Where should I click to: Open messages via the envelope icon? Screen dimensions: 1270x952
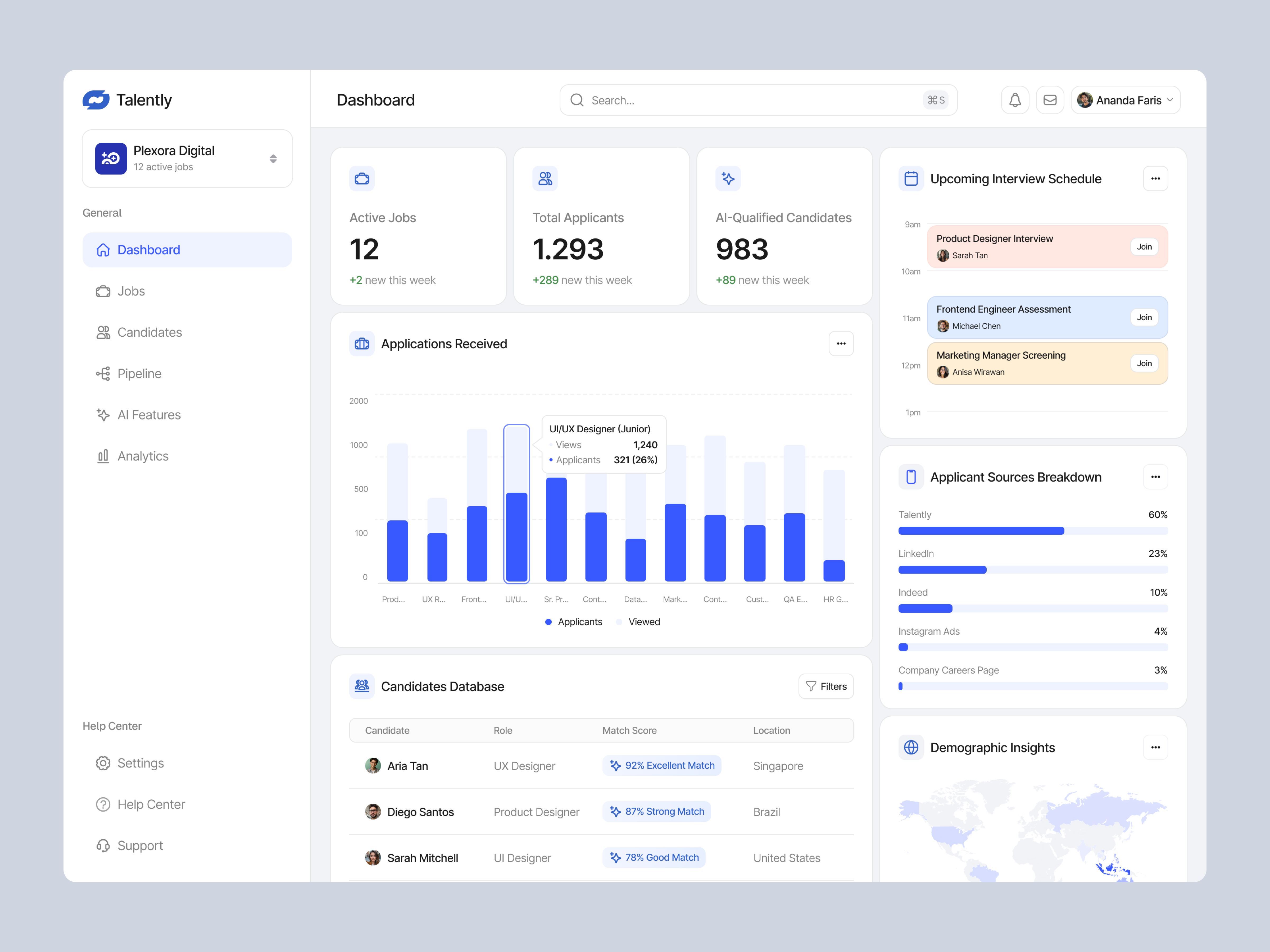click(1050, 100)
